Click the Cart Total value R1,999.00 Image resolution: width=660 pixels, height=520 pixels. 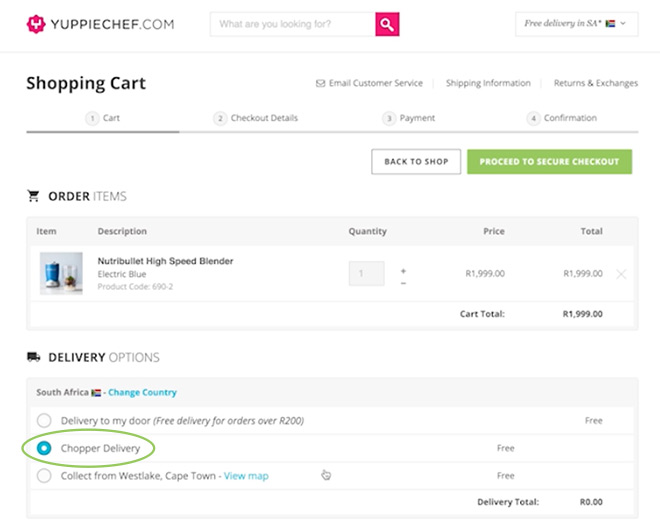[x=583, y=314]
